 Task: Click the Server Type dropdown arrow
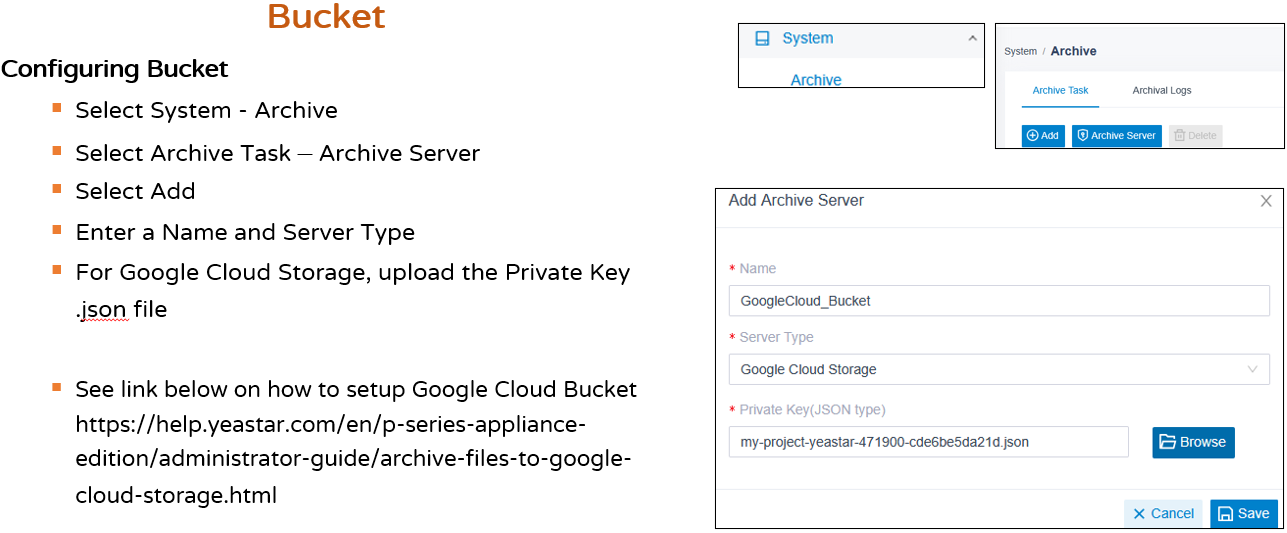(1253, 369)
